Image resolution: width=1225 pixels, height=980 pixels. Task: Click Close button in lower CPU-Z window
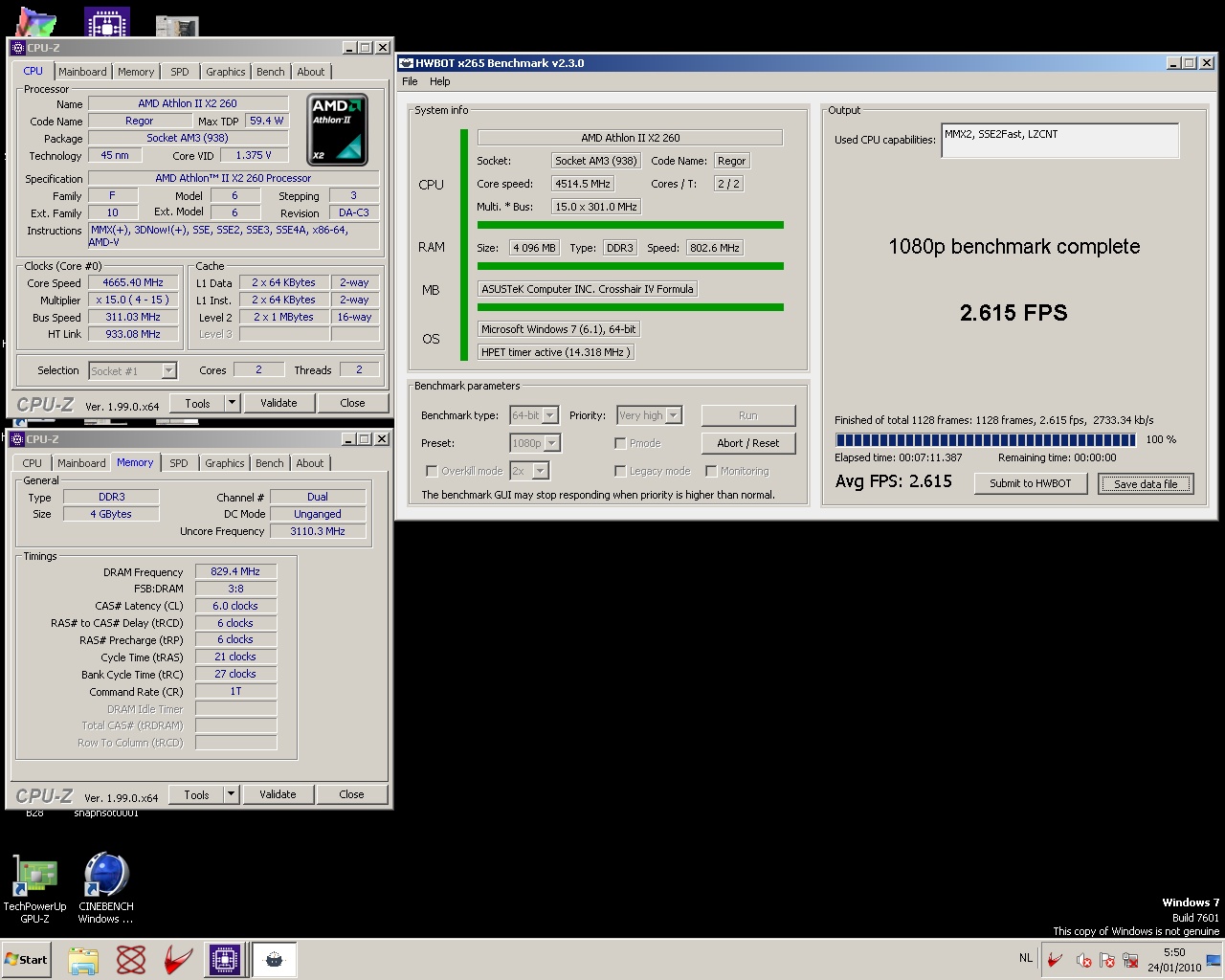click(351, 794)
